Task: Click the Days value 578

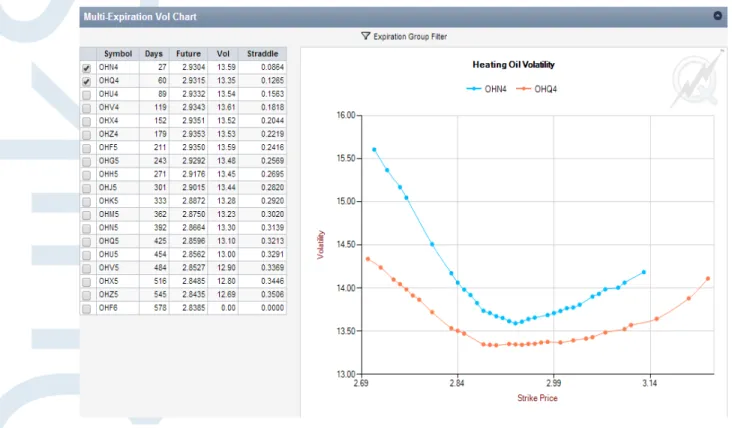Action: 160,308
